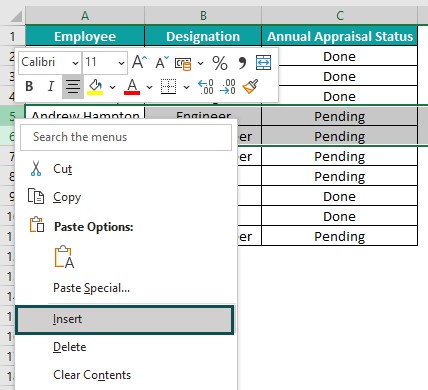The width and height of the screenshot is (428, 390).
Task: Apply accounting number format icon
Action: tap(183, 63)
